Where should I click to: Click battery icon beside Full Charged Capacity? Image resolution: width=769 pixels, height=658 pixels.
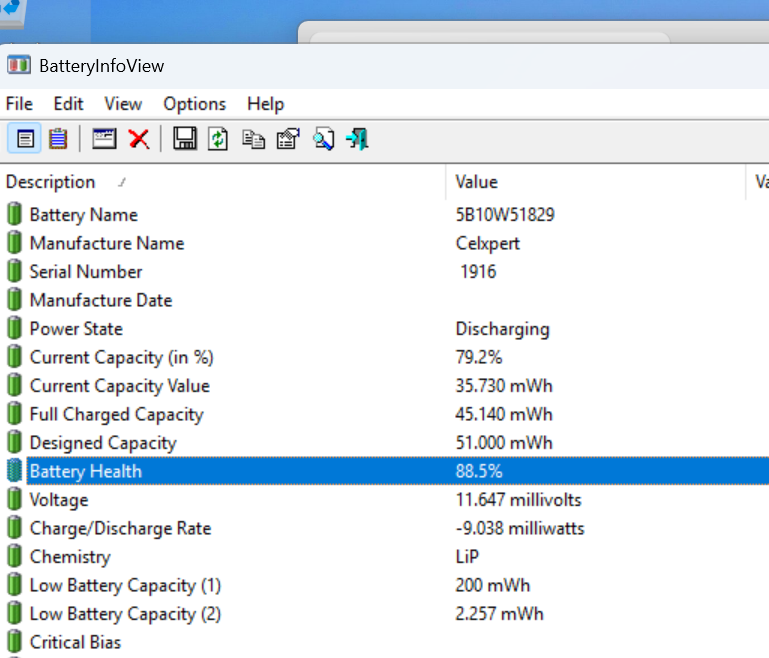[15, 413]
